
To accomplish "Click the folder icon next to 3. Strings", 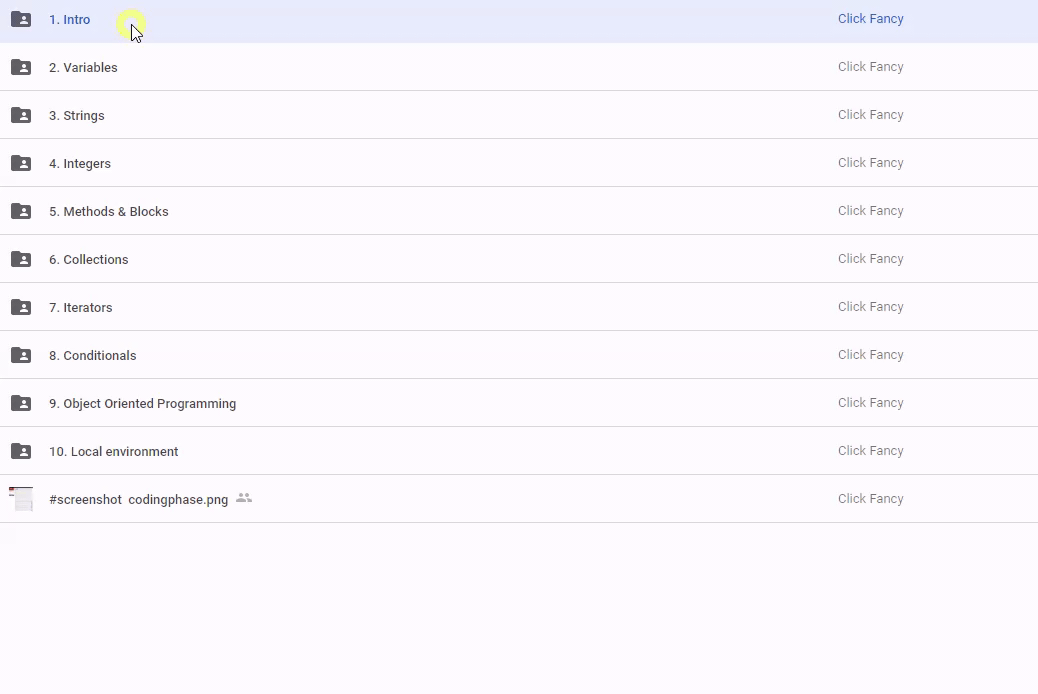I will click(21, 115).
